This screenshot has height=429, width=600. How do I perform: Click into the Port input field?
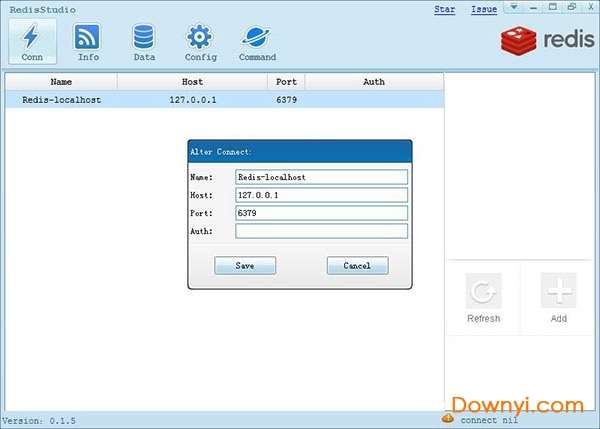point(321,213)
